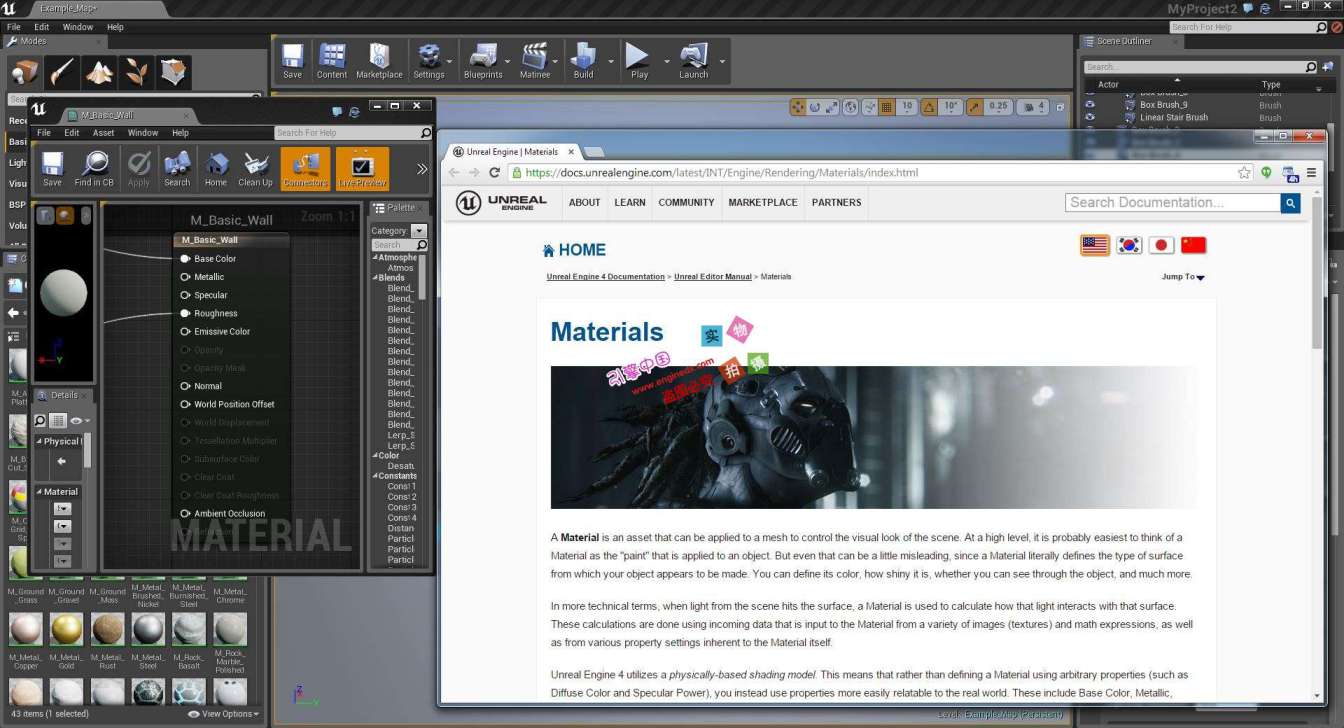Viewport: 1344px width, 728px height.
Task: Select the Paint mode brush icon
Action: pos(62,73)
